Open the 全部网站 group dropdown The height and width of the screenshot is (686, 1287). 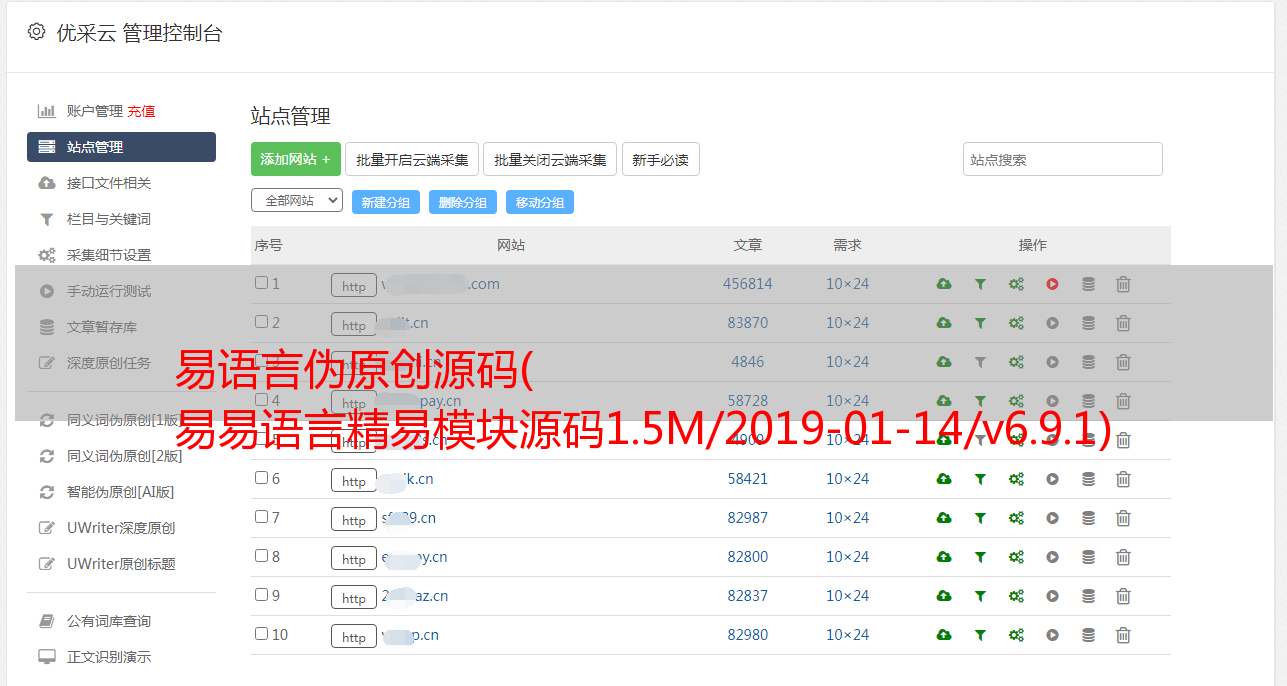click(297, 200)
